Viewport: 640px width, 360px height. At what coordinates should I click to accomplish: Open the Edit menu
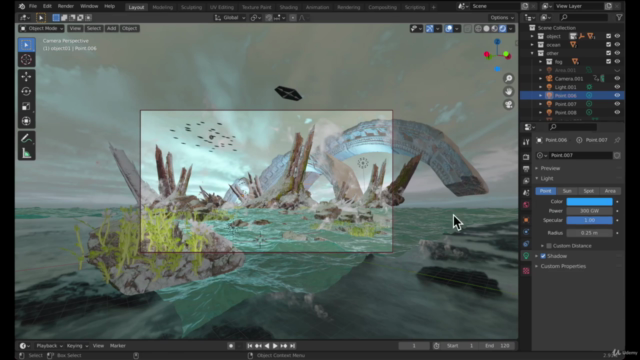point(47,7)
